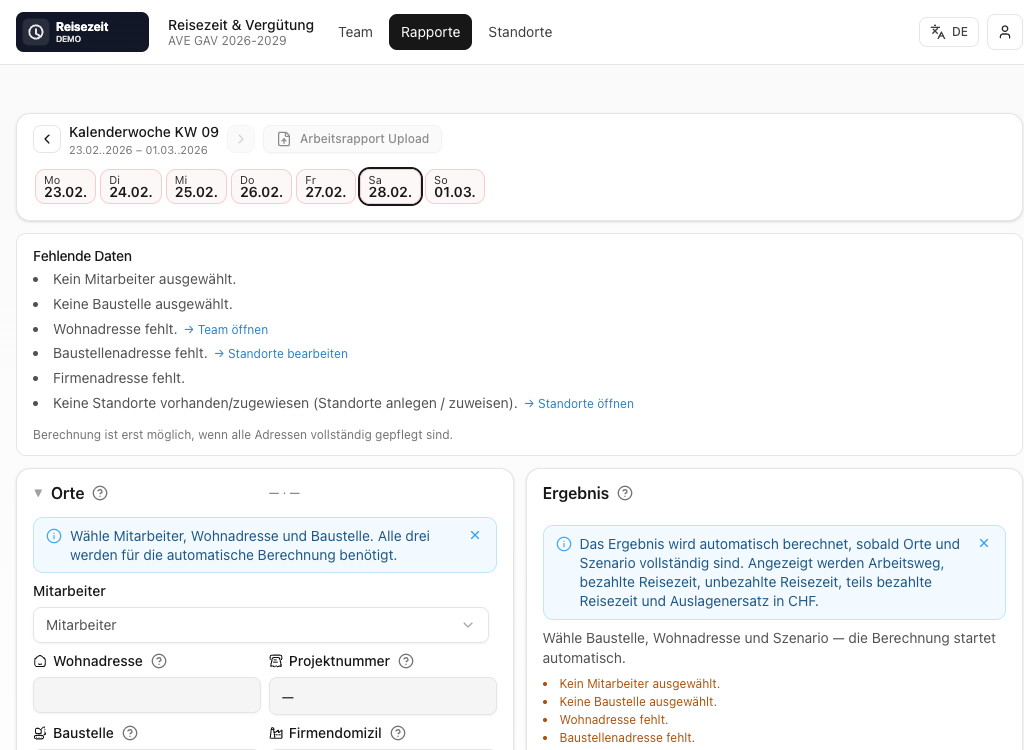Screen dimensions: 1024x750
Task: Open the Mitarbeiter dropdown
Action: (261, 625)
